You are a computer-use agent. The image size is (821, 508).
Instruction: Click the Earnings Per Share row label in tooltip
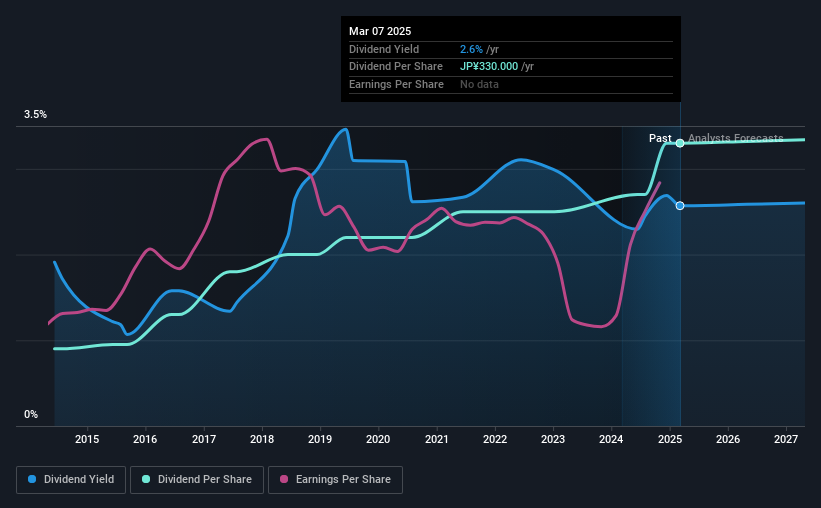click(396, 84)
